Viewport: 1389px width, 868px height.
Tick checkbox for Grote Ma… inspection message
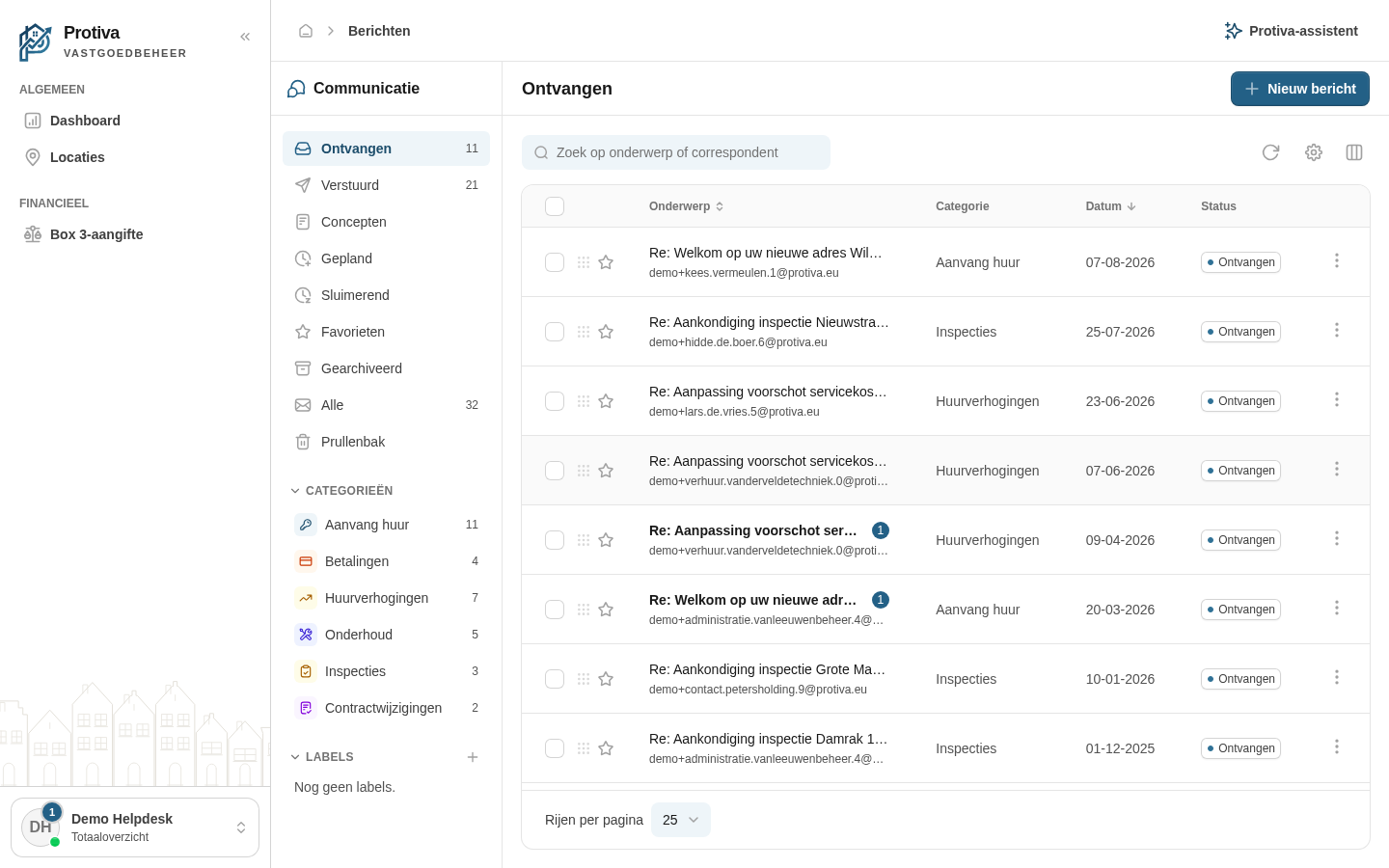pyautogui.click(x=555, y=679)
